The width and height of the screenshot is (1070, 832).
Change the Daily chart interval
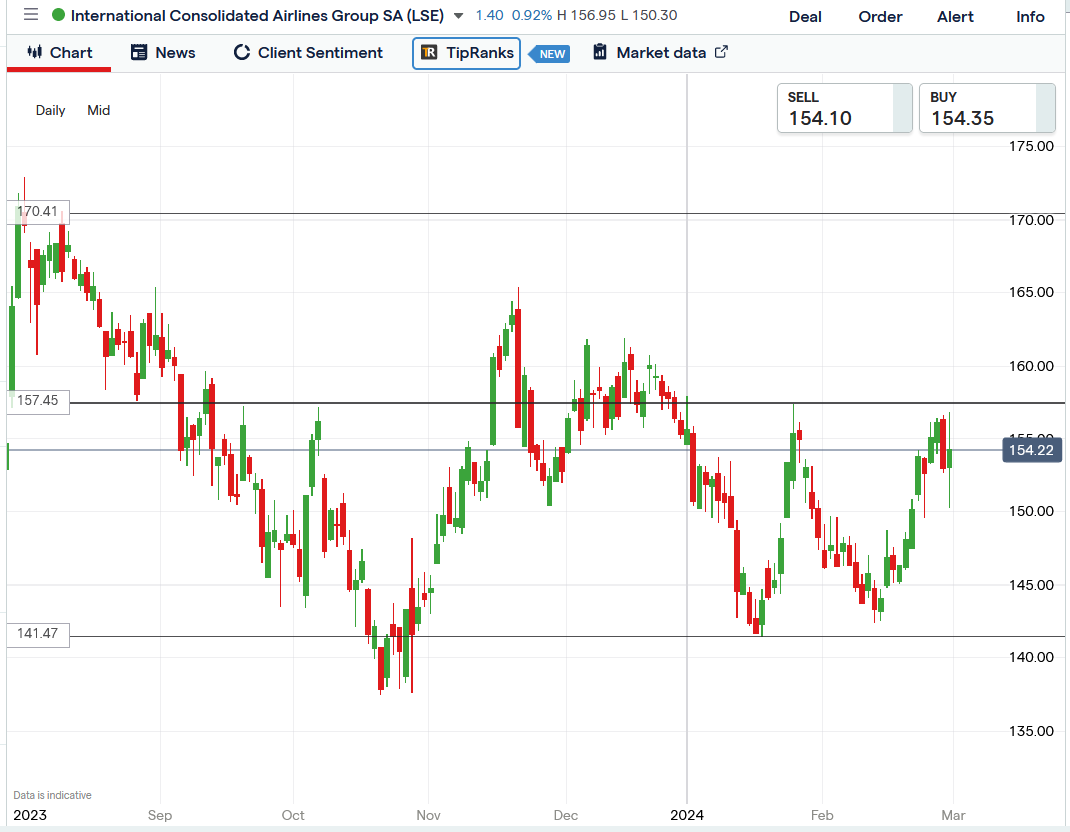pos(50,111)
